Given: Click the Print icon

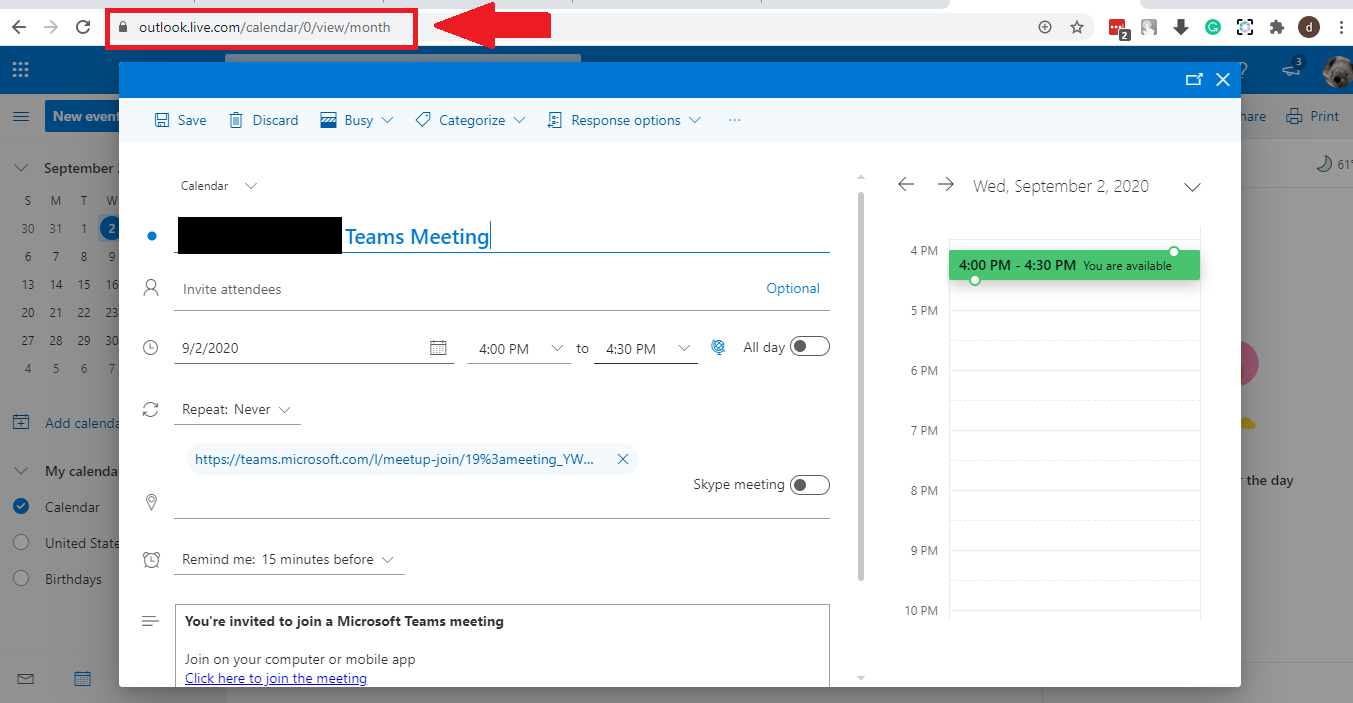Looking at the screenshot, I should click(1295, 116).
